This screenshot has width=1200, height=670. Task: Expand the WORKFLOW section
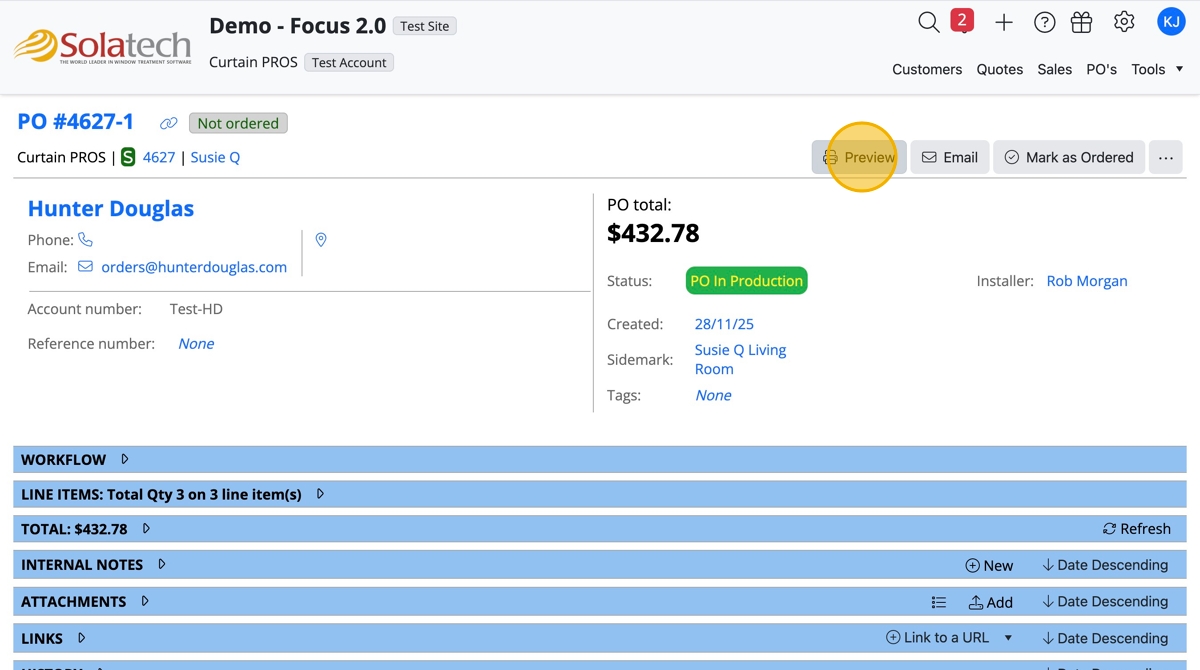point(125,459)
